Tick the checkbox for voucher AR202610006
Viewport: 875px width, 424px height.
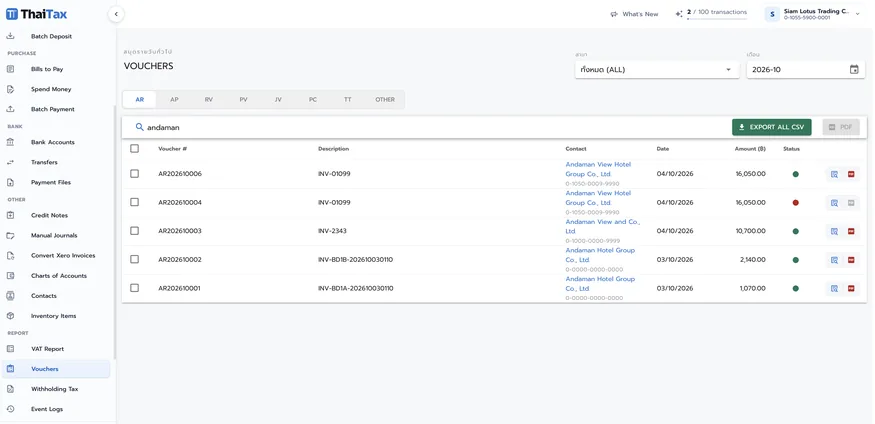[134, 174]
